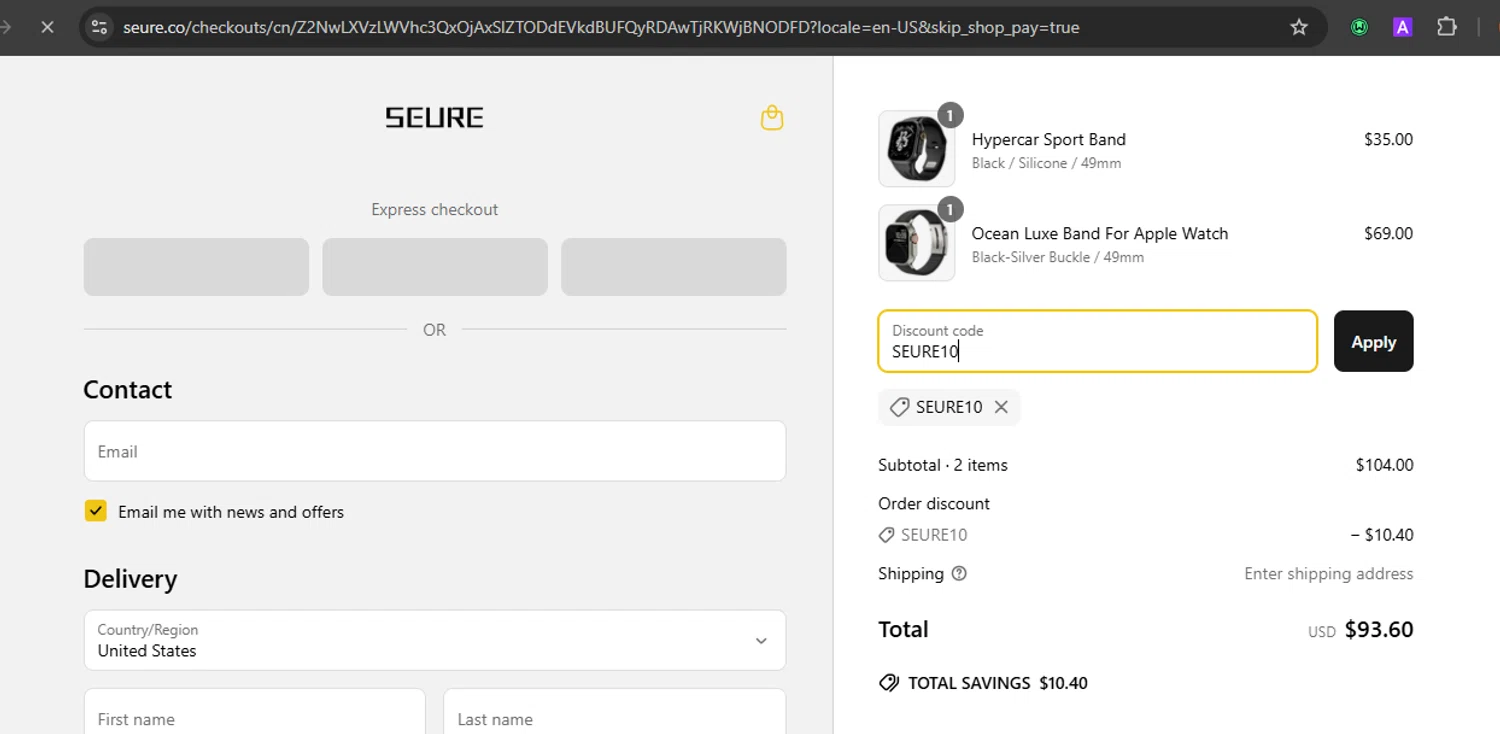Uncheck Email me with news and offers
This screenshot has height=734, width=1500.
(x=95, y=511)
